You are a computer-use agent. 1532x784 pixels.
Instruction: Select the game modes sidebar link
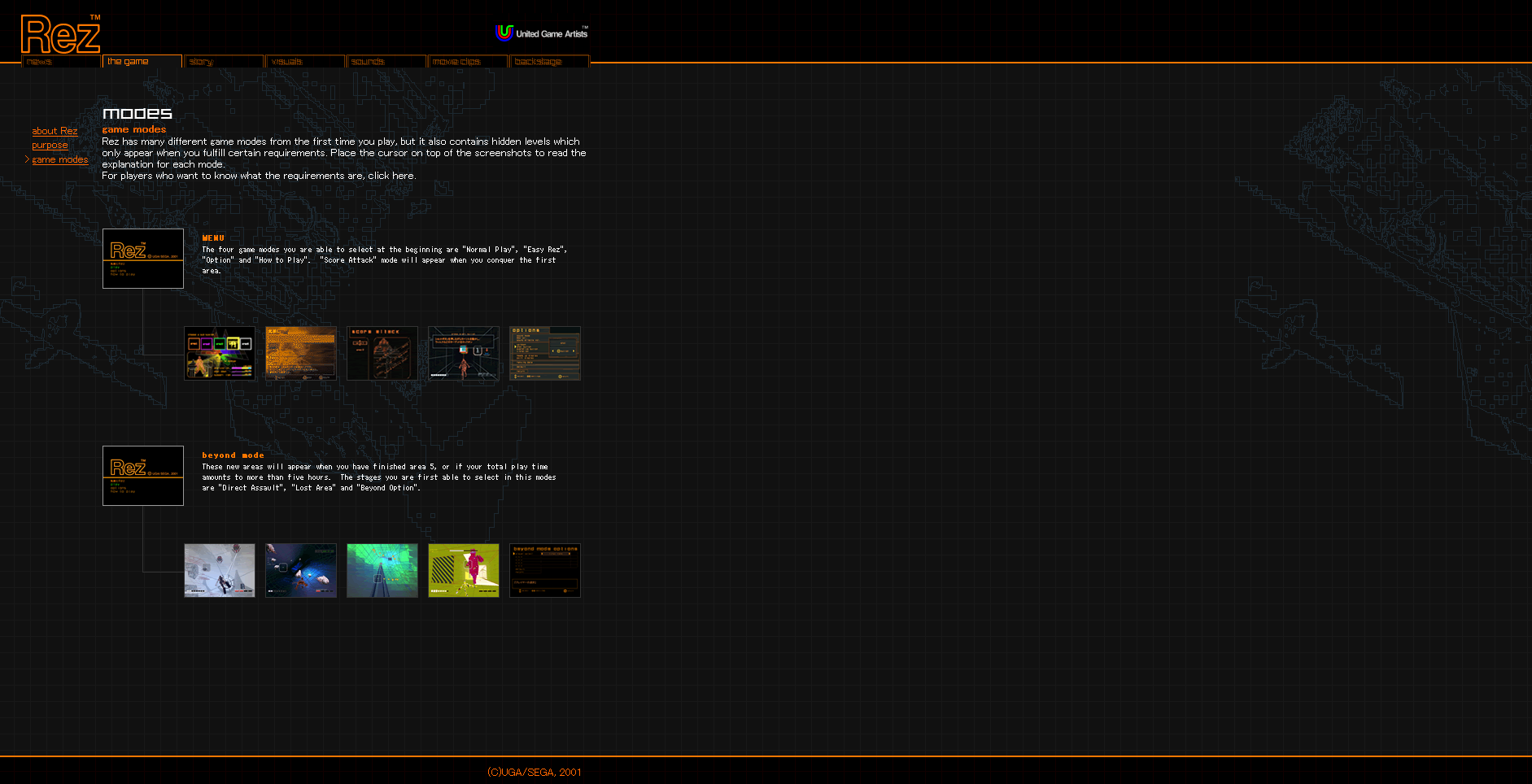click(59, 159)
